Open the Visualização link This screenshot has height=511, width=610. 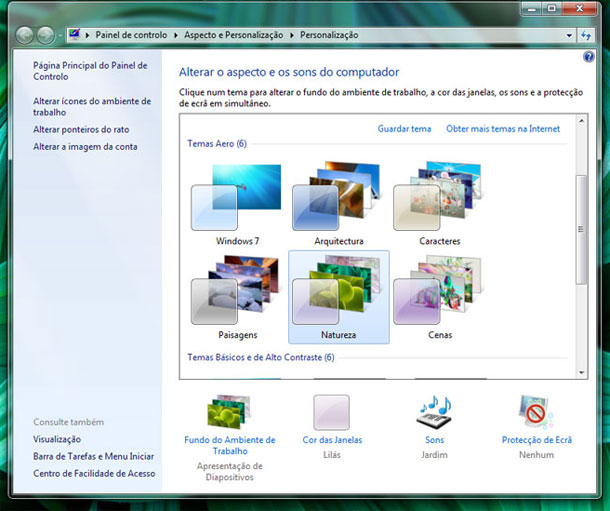coord(57,439)
